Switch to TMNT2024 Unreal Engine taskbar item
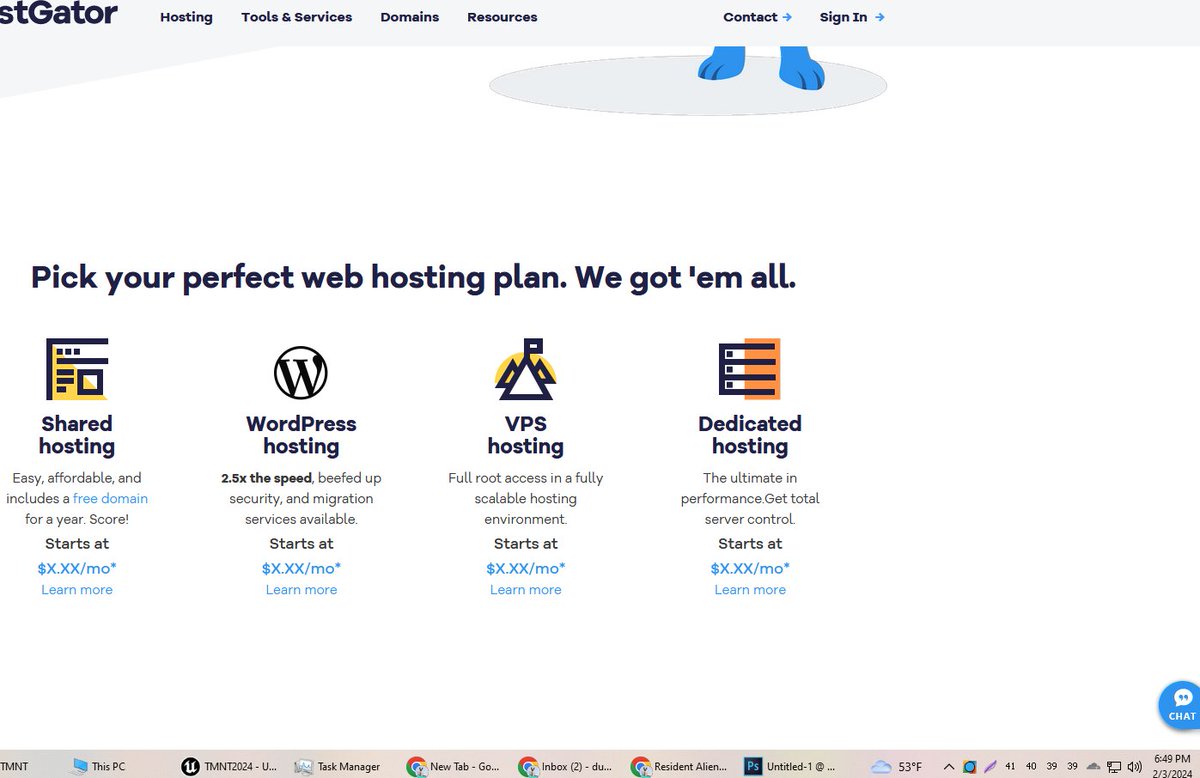 (x=230, y=767)
